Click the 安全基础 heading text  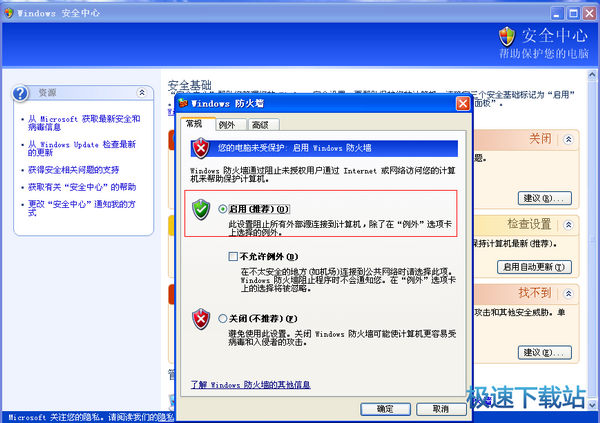click(x=189, y=85)
